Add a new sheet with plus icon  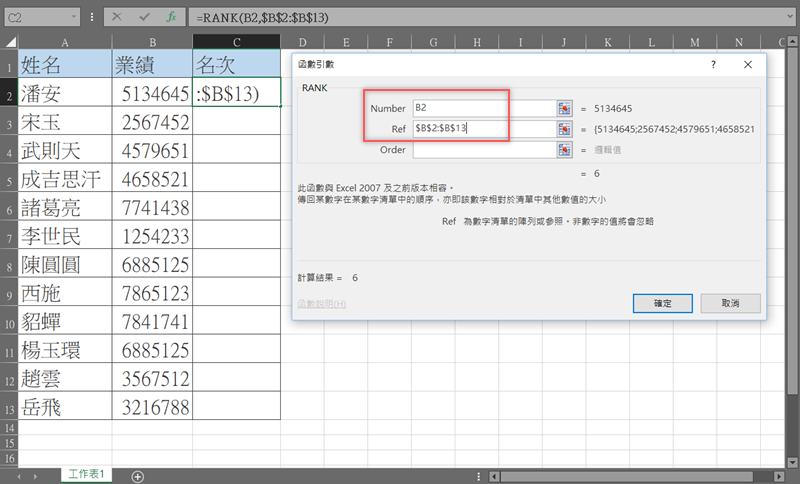[x=138, y=476]
